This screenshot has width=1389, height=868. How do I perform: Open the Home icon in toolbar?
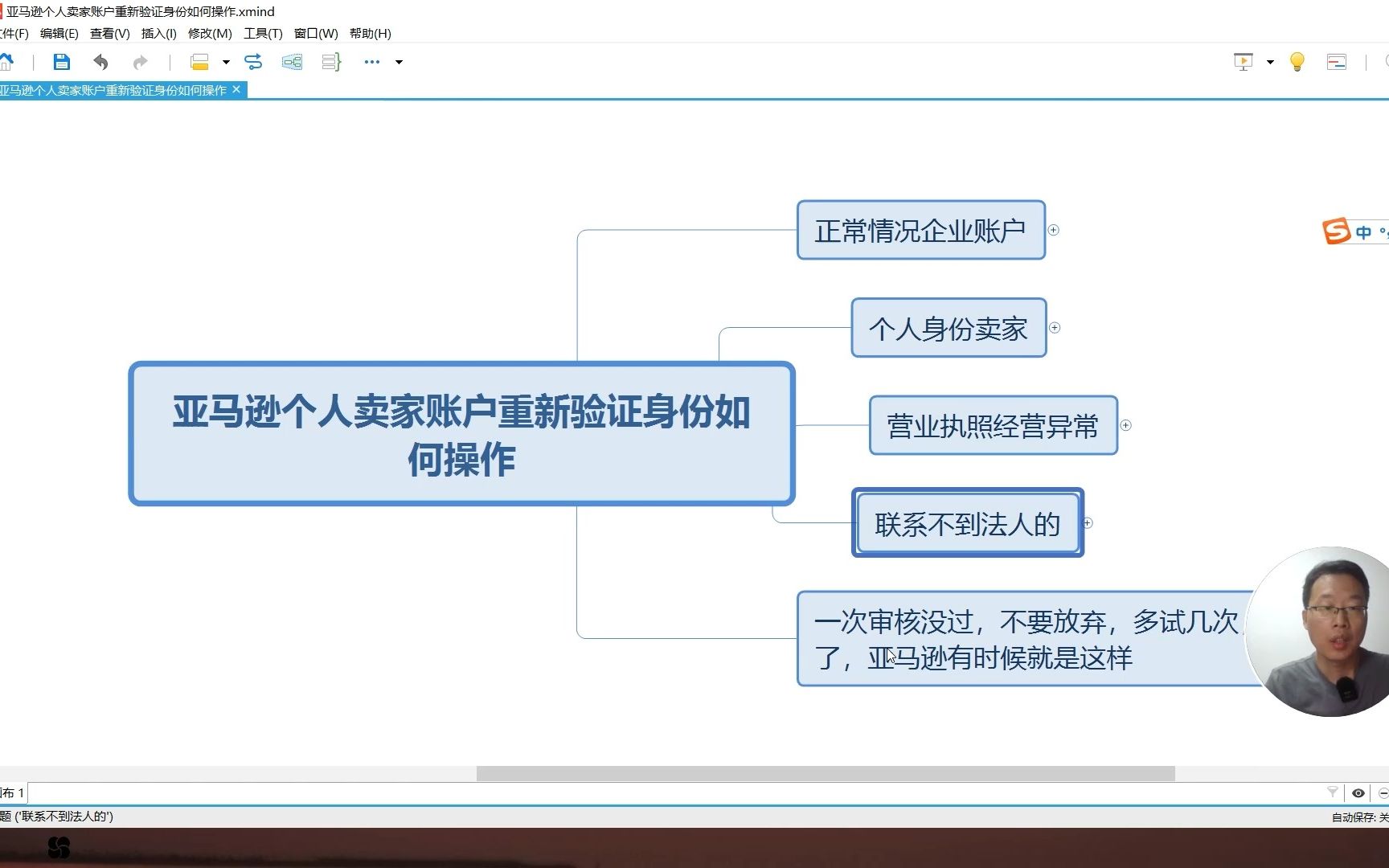tap(6, 62)
